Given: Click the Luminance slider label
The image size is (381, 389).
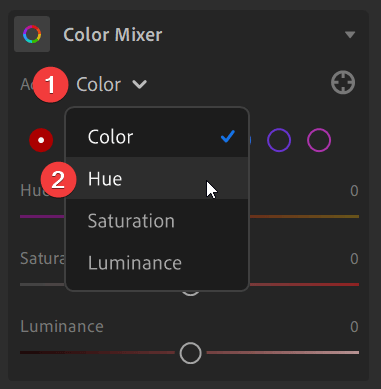Looking at the screenshot, I should (62, 326).
